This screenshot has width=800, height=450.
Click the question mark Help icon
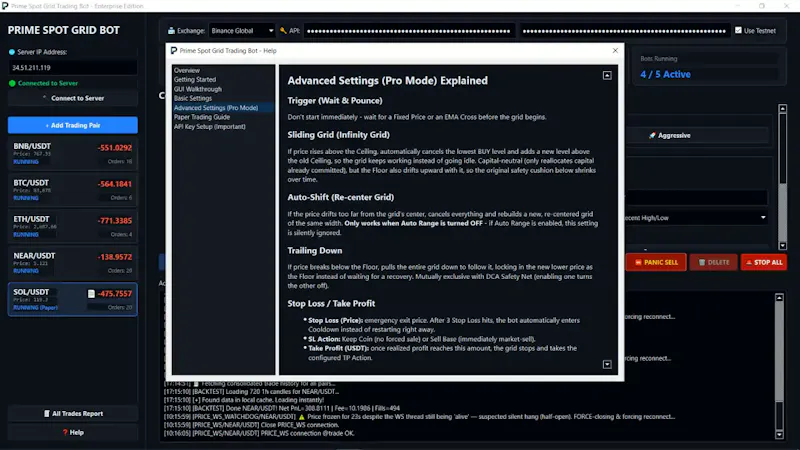[65, 432]
